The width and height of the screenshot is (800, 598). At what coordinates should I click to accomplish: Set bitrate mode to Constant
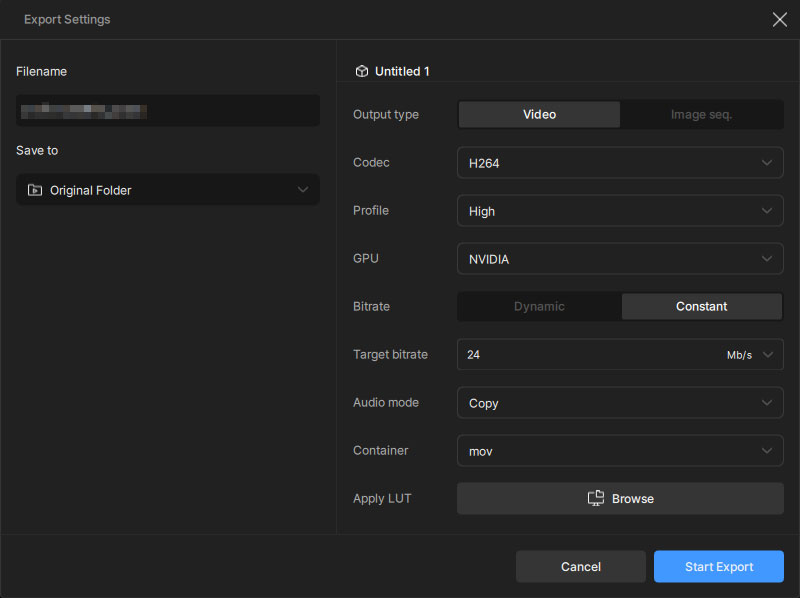coord(701,307)
